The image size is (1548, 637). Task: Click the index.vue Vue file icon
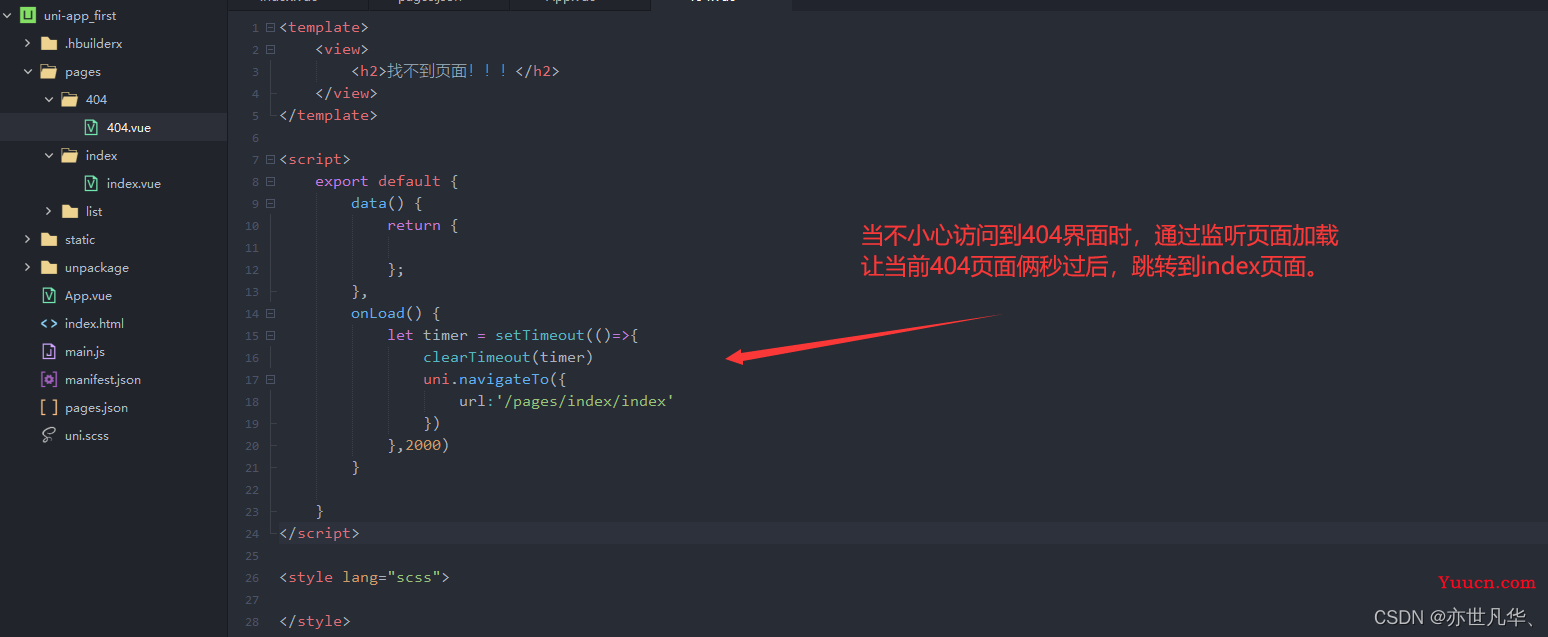point(91,184)
